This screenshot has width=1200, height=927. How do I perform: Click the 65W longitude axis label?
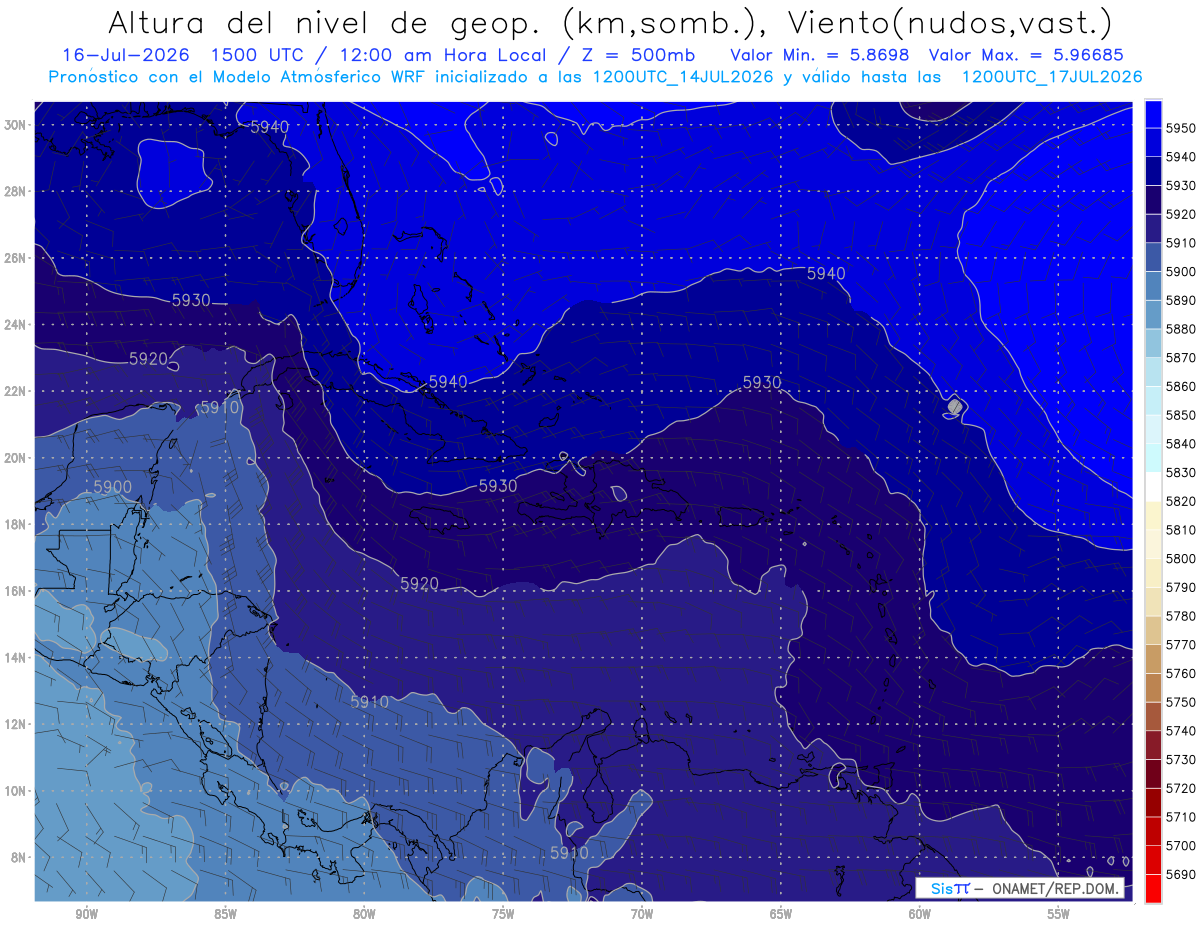point(781,914)
